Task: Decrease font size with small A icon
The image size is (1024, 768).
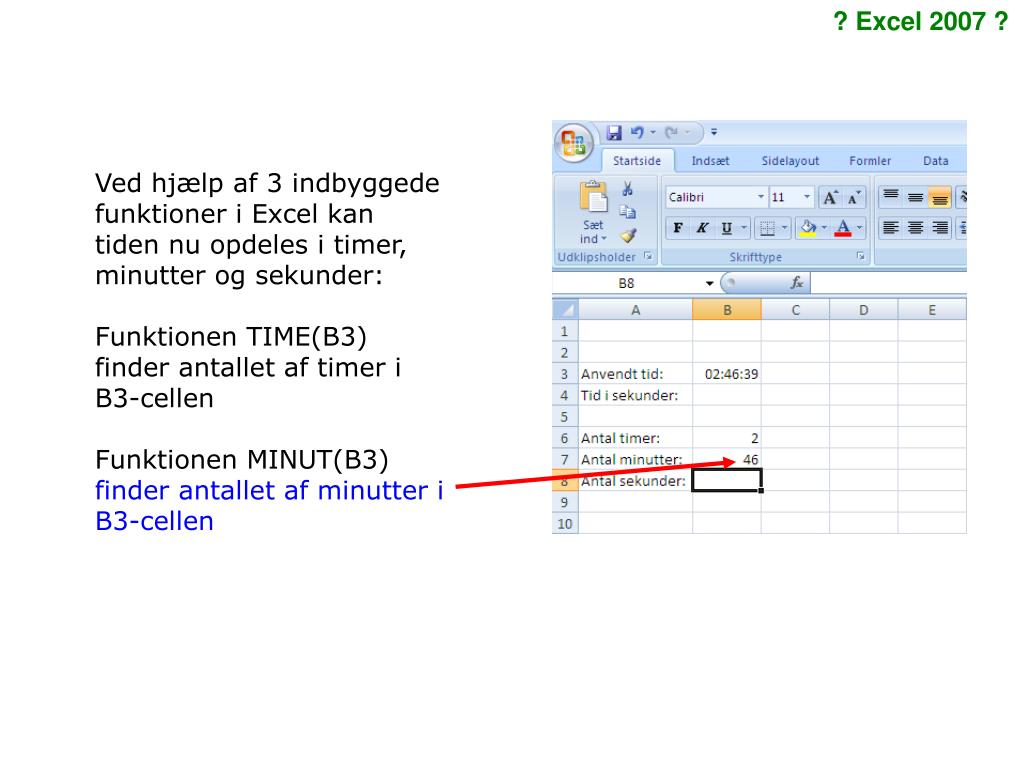Action: coord(854,197)
